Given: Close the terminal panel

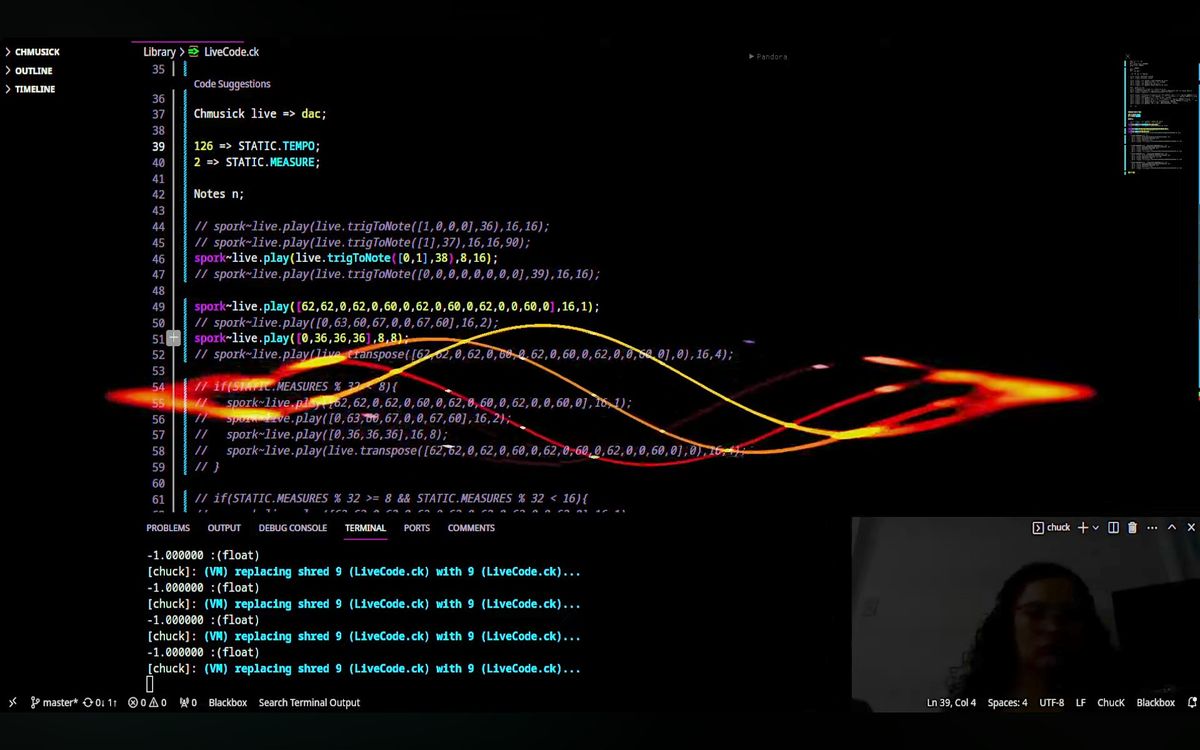Looking at the screenshot, I should (x=1190, y=527).
